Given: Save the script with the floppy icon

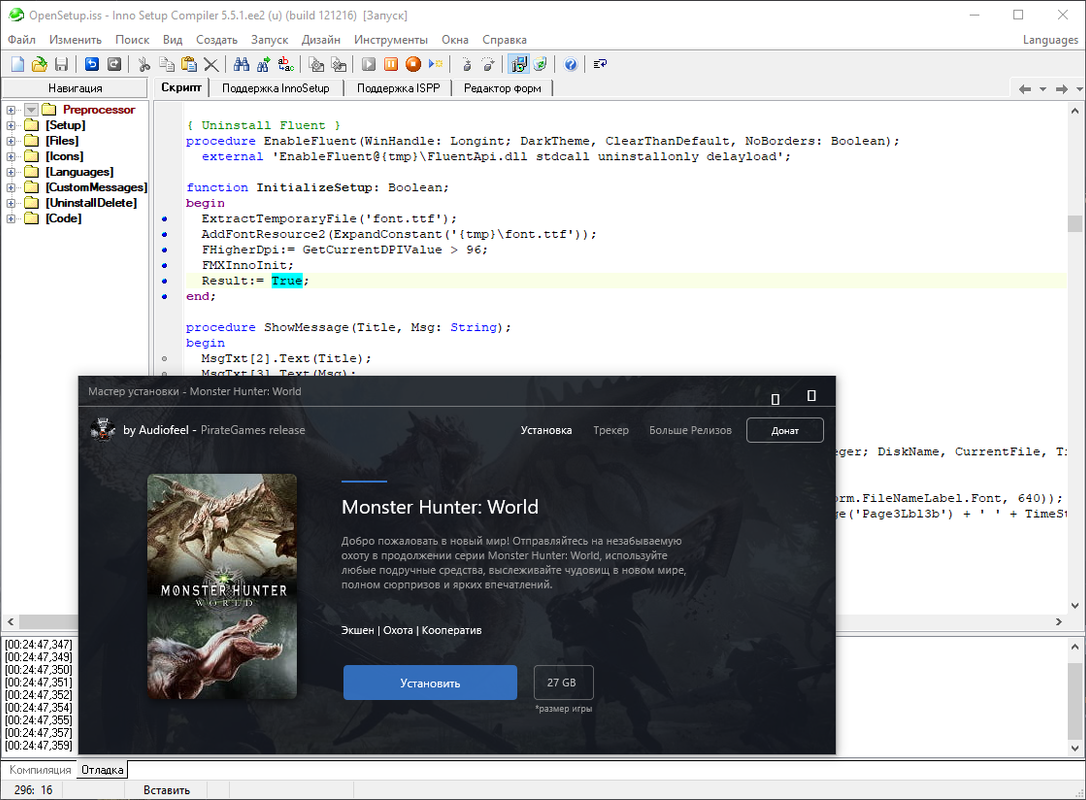Looking at the screenshot, I should point(61,64).
